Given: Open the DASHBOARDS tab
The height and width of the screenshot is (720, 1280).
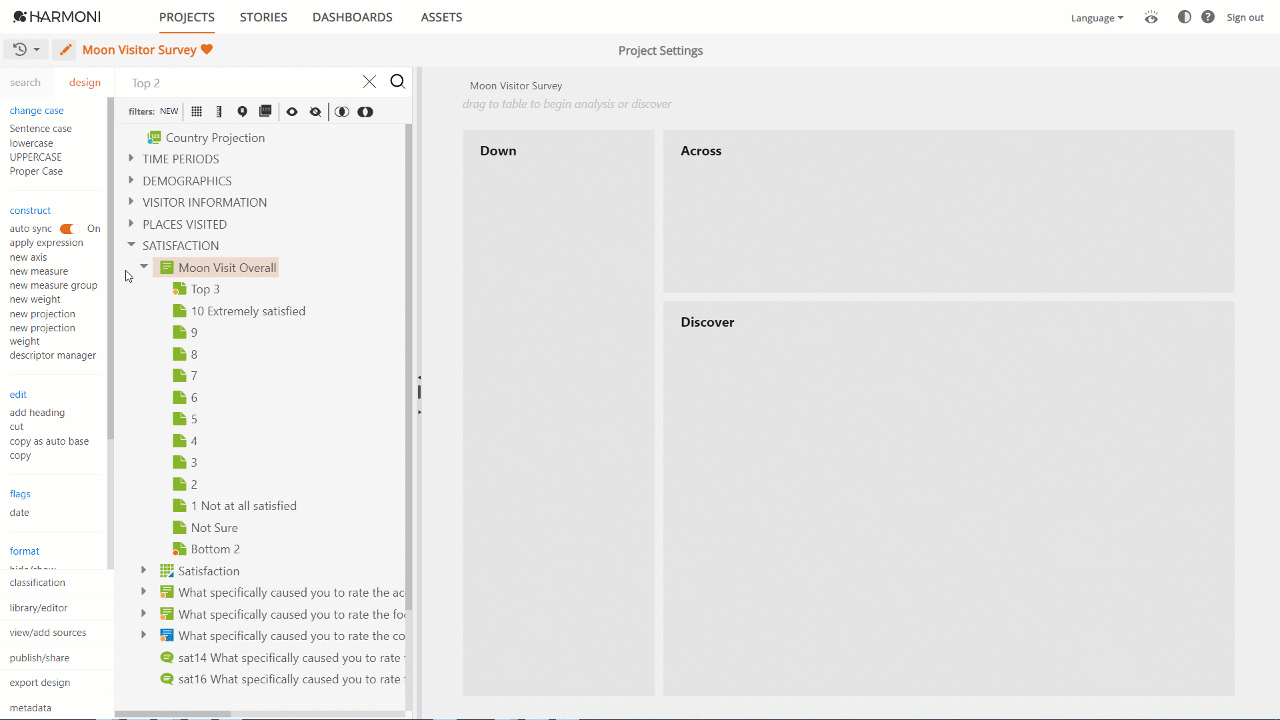Looking at the screenshot, I should pos(352,17).
